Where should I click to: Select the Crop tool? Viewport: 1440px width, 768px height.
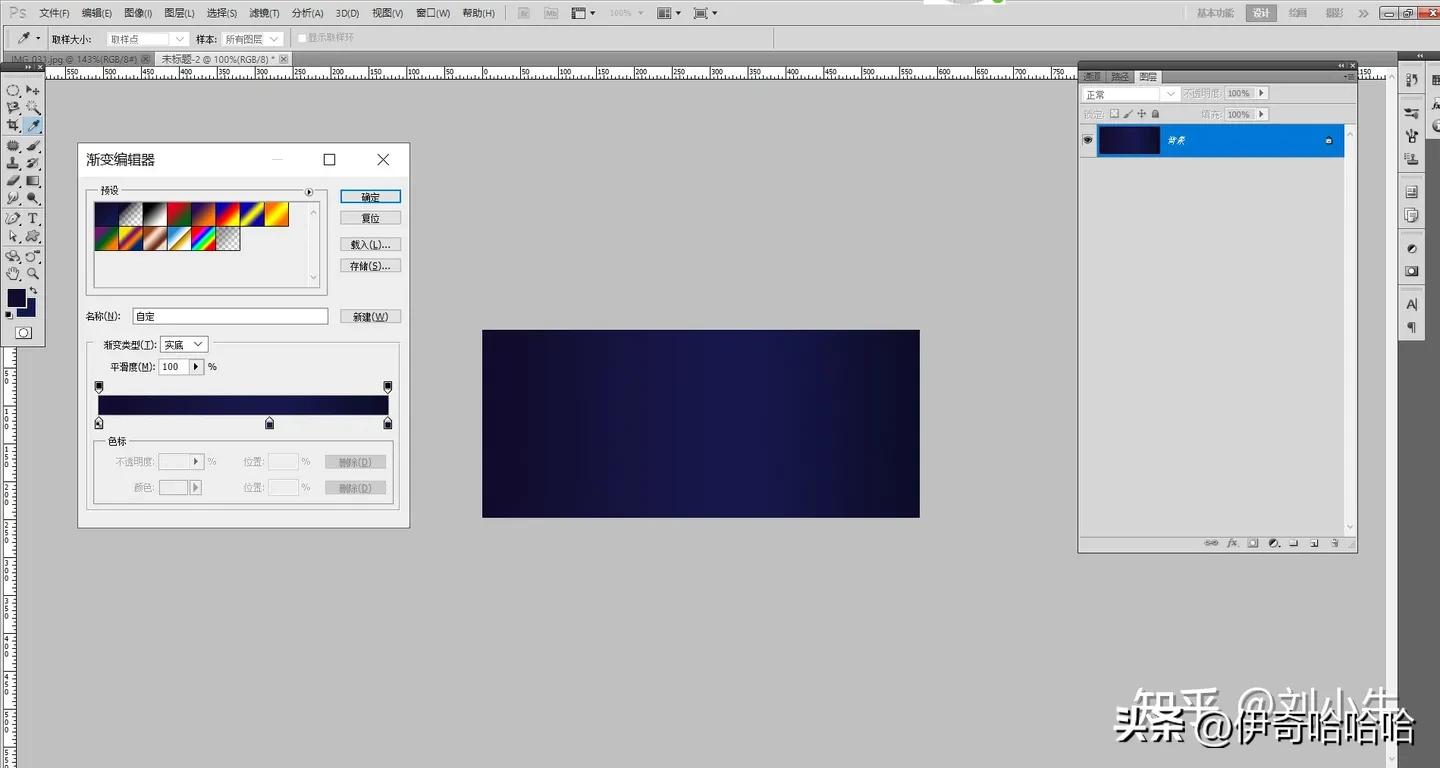tap(13, 125)
